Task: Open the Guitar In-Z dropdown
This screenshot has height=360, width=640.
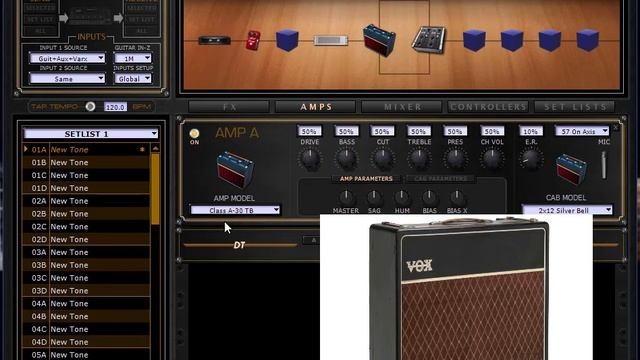Action: [x=132, y=58]
